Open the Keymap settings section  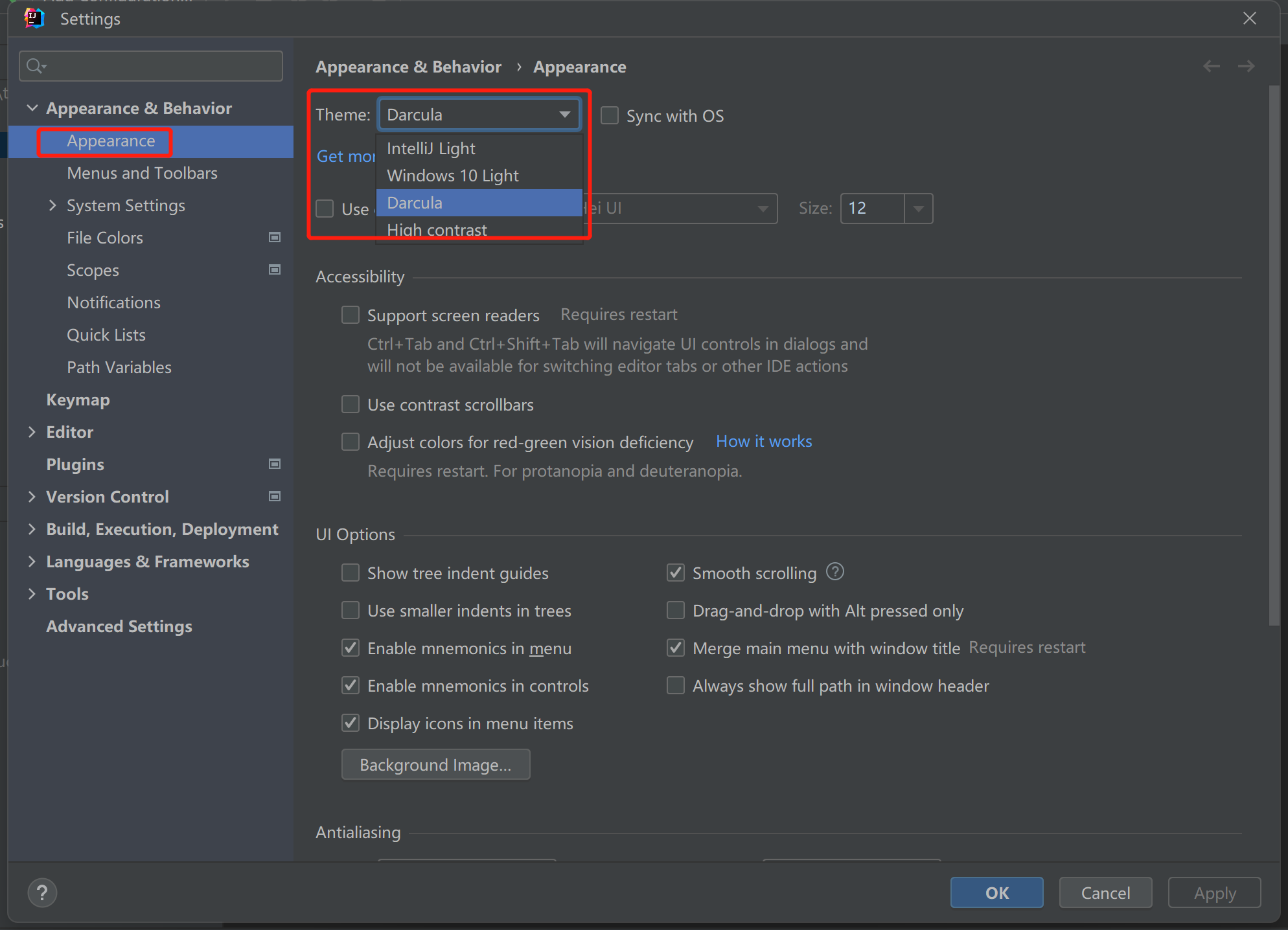click(78, 399)
